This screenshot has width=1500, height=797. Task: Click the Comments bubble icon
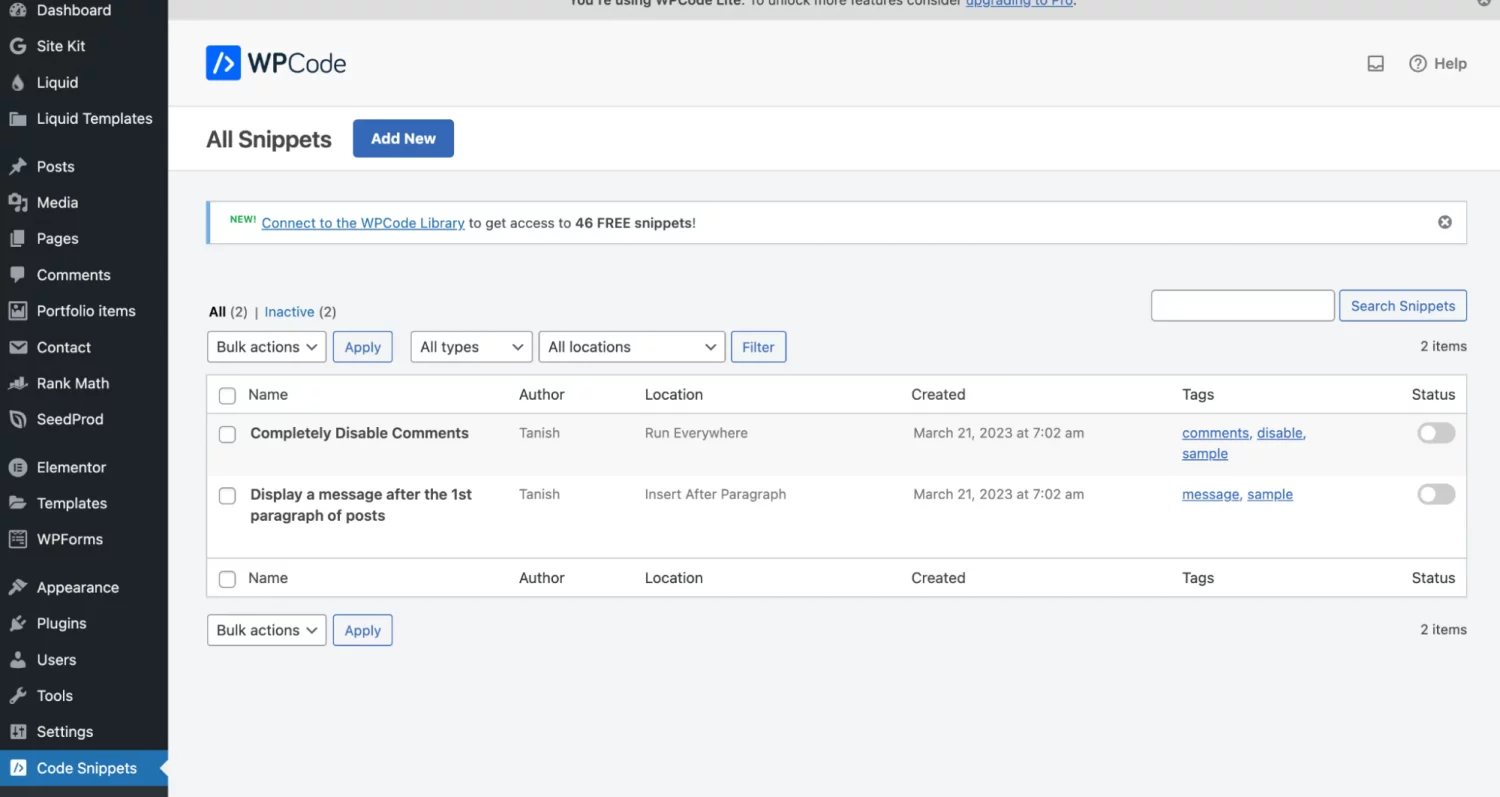pyautogui.click(x=17, y=275)
